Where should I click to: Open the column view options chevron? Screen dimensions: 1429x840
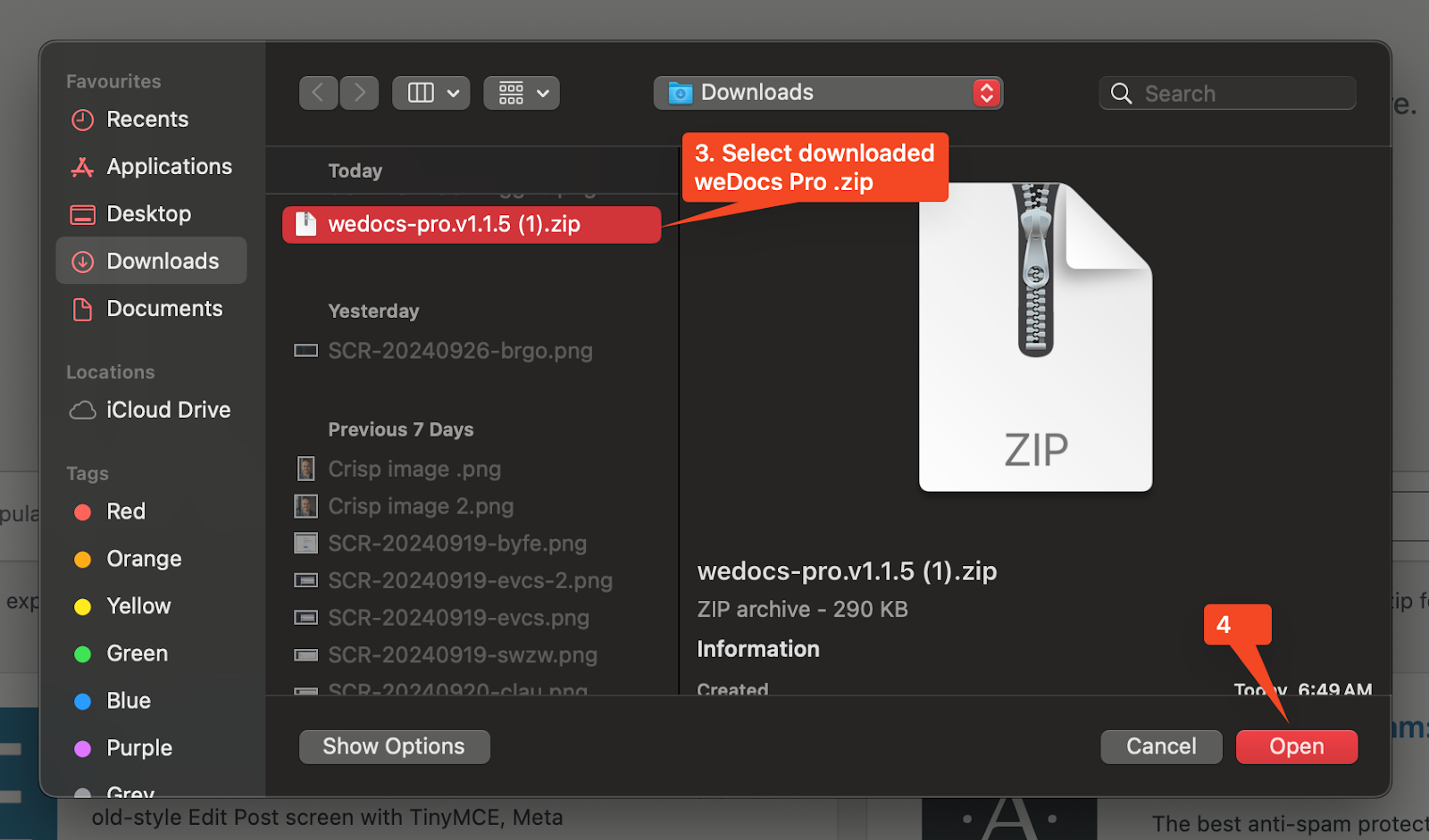[453, 93]
